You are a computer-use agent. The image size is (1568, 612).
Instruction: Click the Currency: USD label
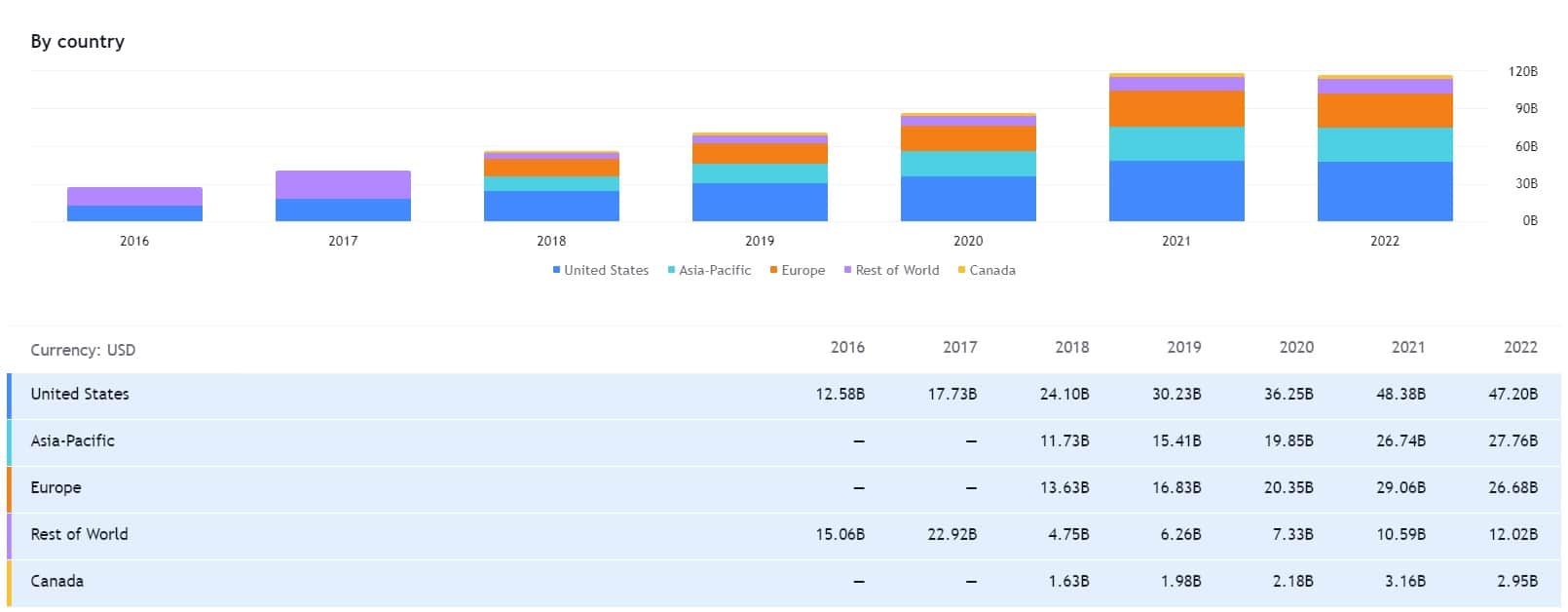click(83, 350)
